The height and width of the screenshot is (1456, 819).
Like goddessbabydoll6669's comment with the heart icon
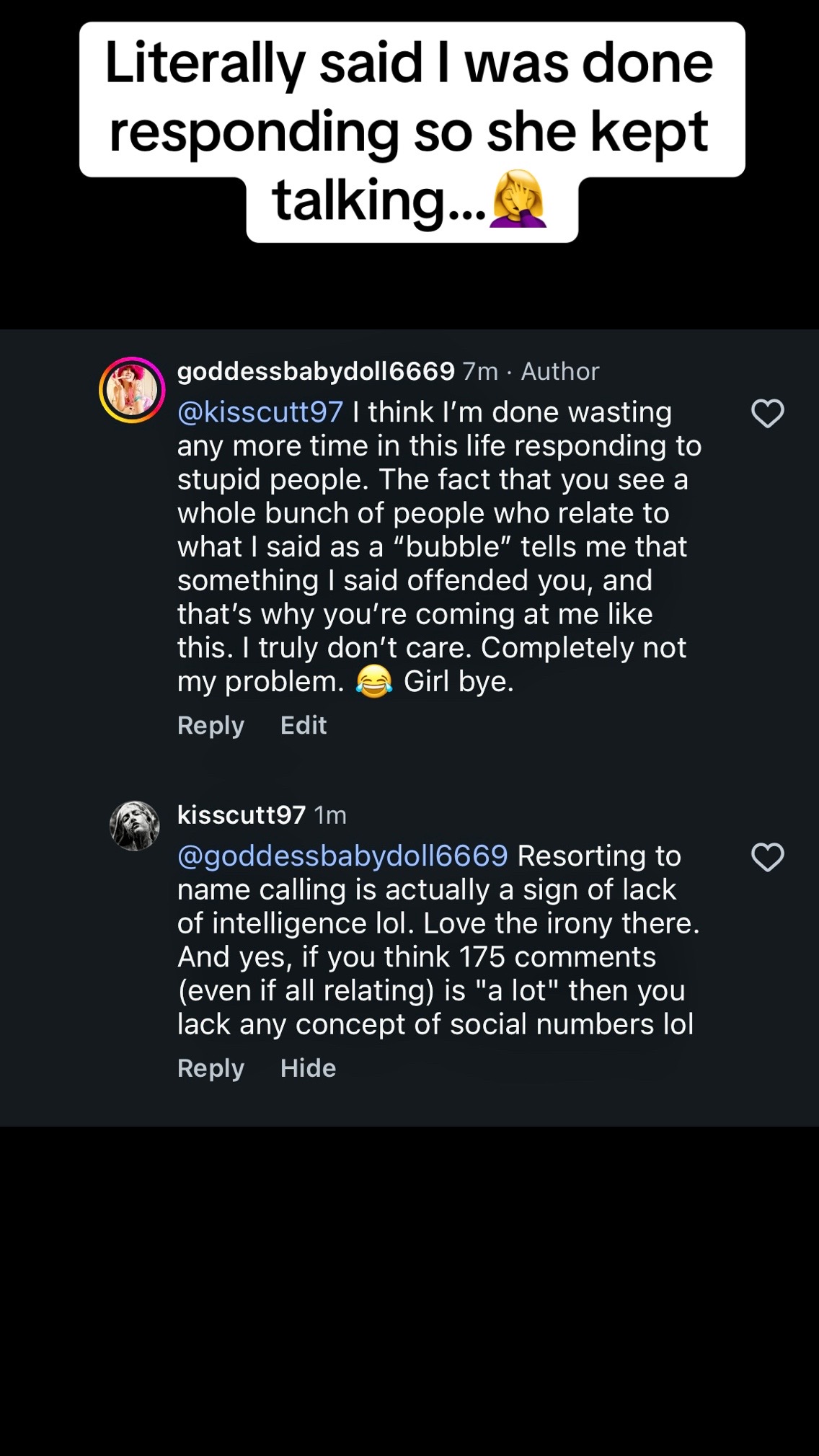767,414
